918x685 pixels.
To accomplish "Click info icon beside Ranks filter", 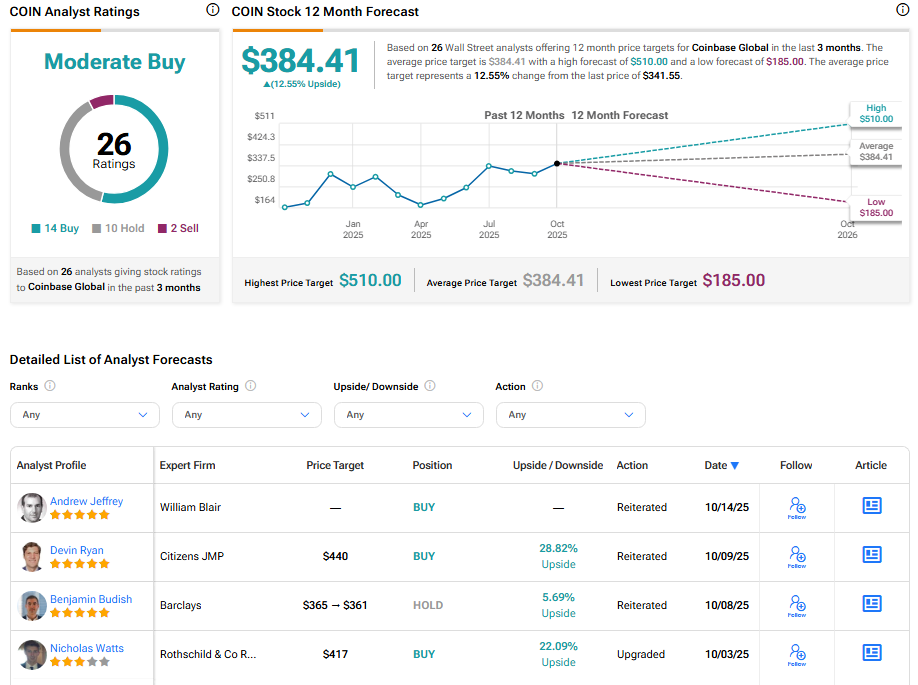I will tap(50, 386).
